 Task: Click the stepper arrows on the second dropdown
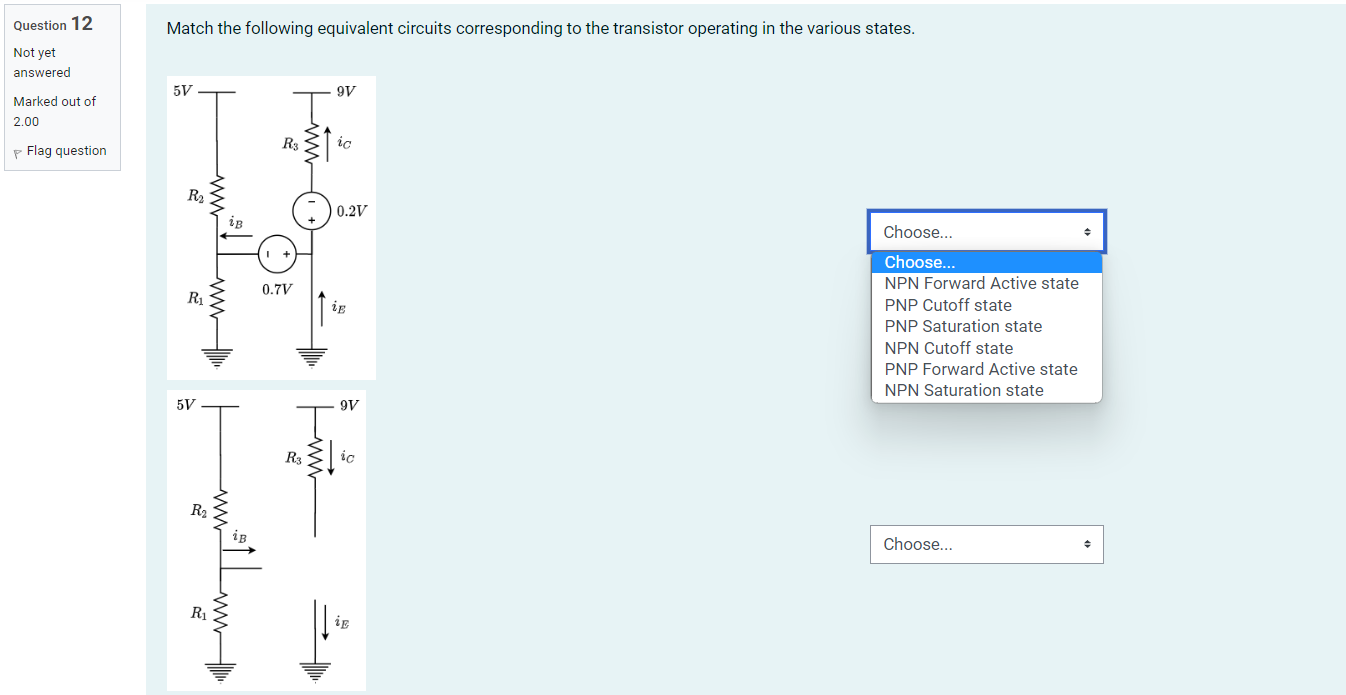click(x=1088, y=544)
